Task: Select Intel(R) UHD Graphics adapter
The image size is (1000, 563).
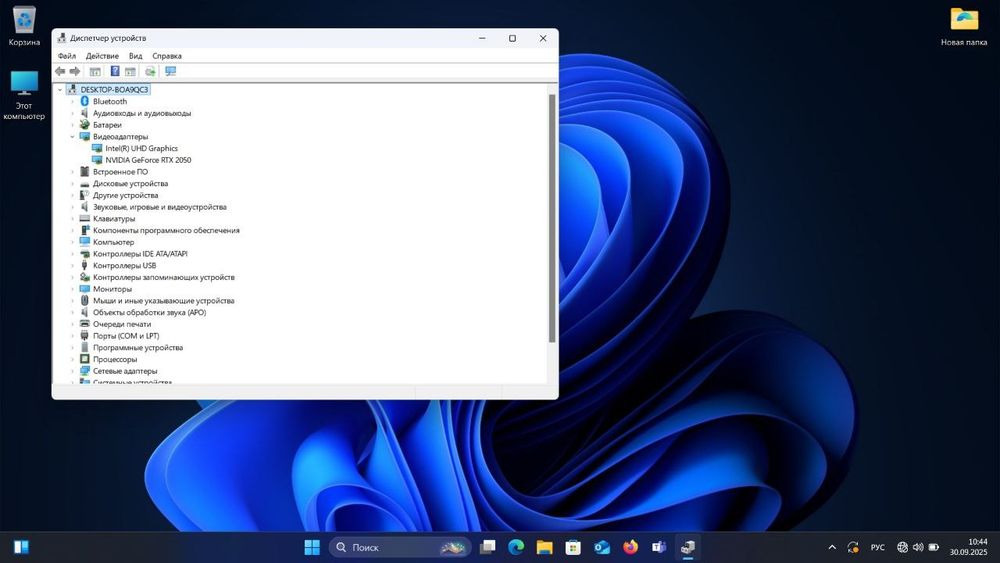Action: click(x=141, y=148)
